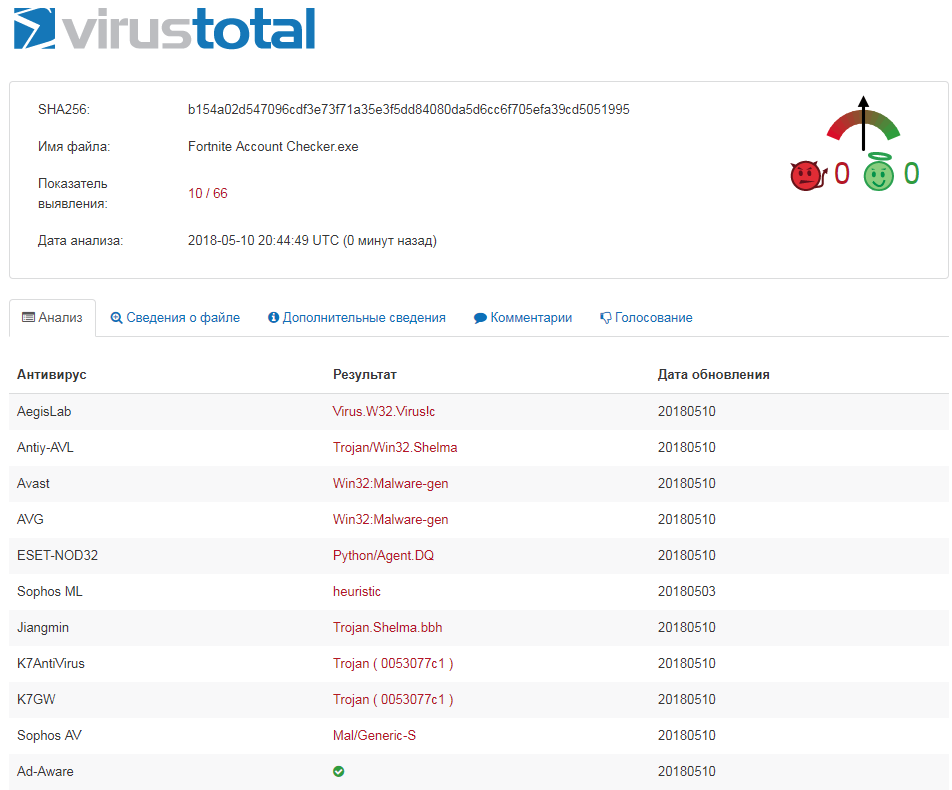Click the green angel harmless vote icon
The height and width of the screenshot is (790, 952).
pyautogui.click(x=879, y=172)
